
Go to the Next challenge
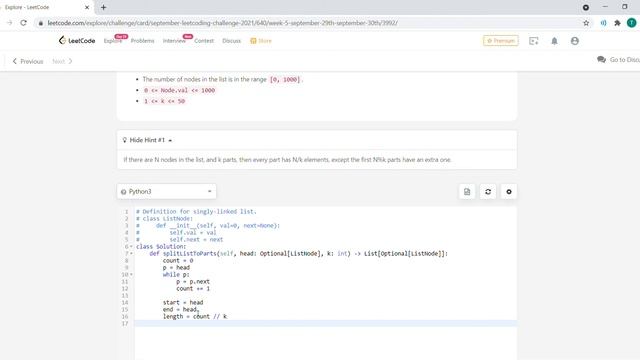(62, 61)
